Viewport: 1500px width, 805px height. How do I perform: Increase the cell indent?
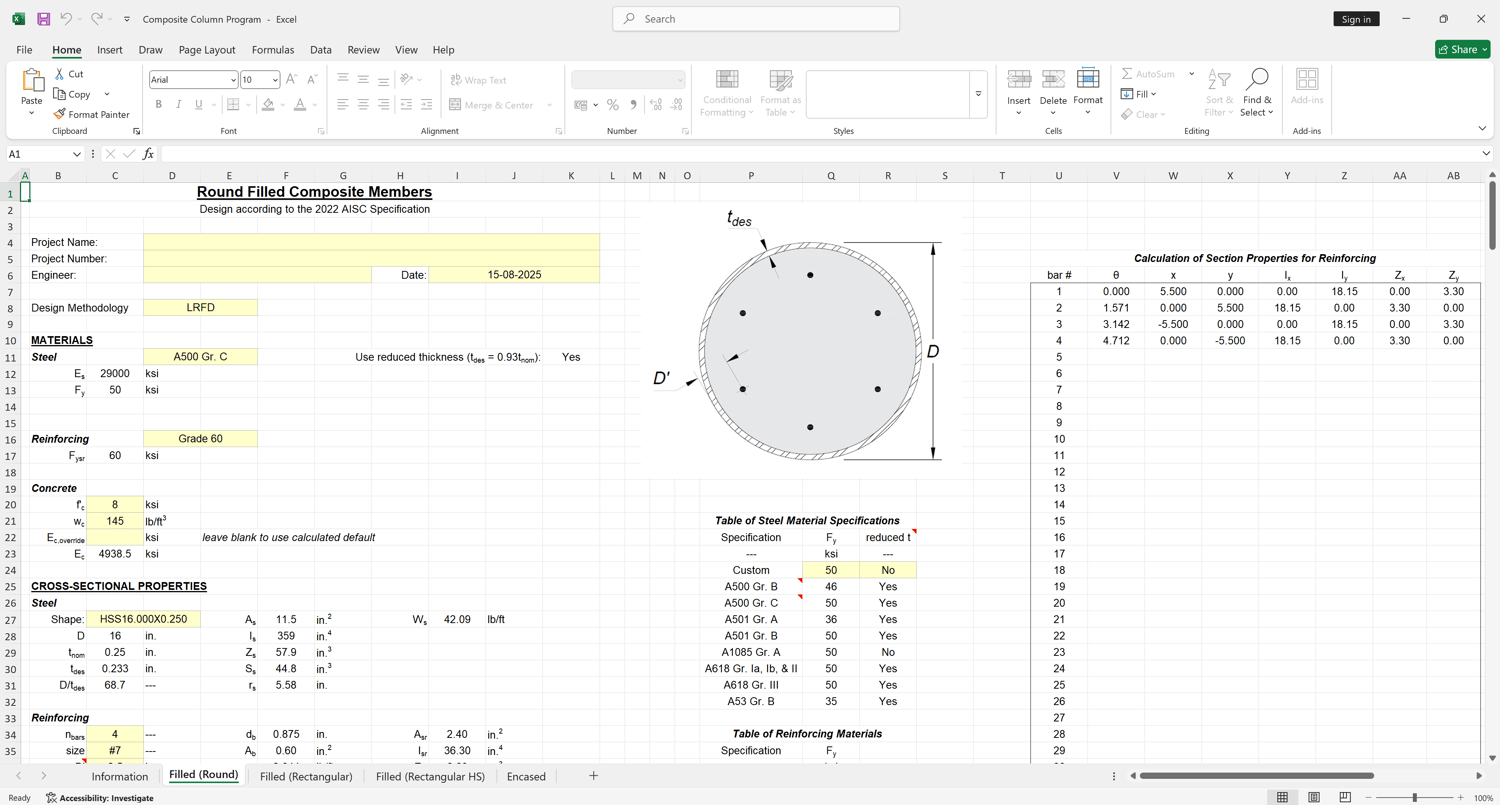click(x=427, y=105)
